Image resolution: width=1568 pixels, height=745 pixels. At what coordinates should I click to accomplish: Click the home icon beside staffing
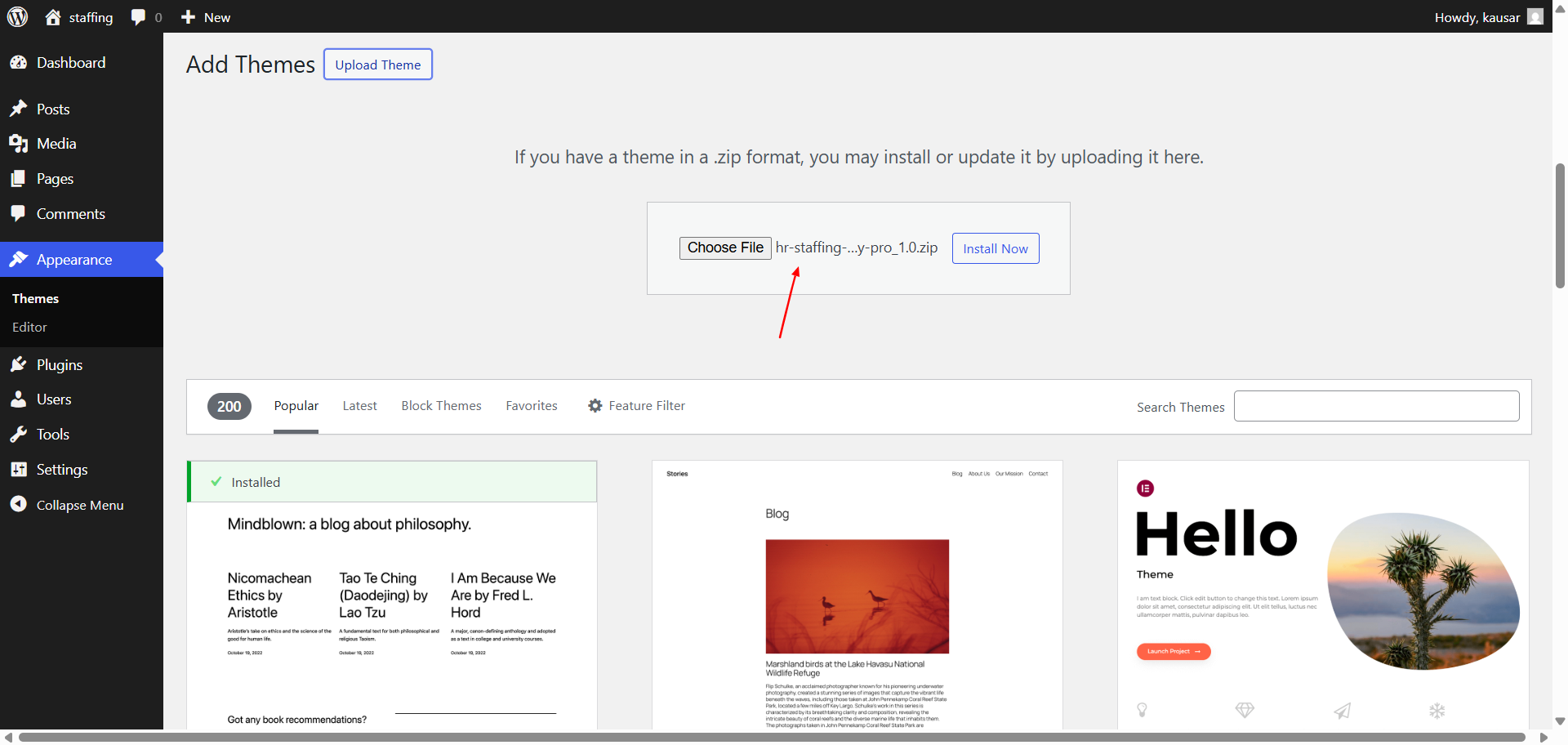[x=53, y=16]
